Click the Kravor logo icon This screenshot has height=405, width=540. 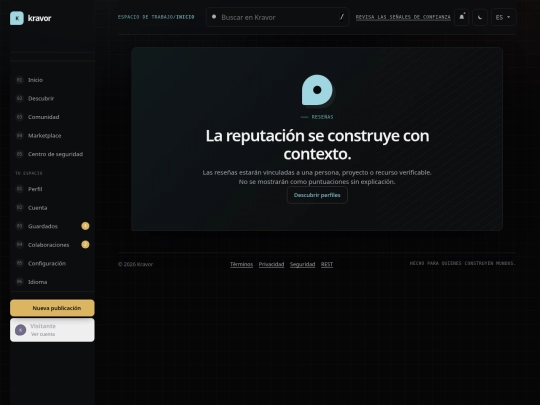pyautogui.click(x=17, y=18)
